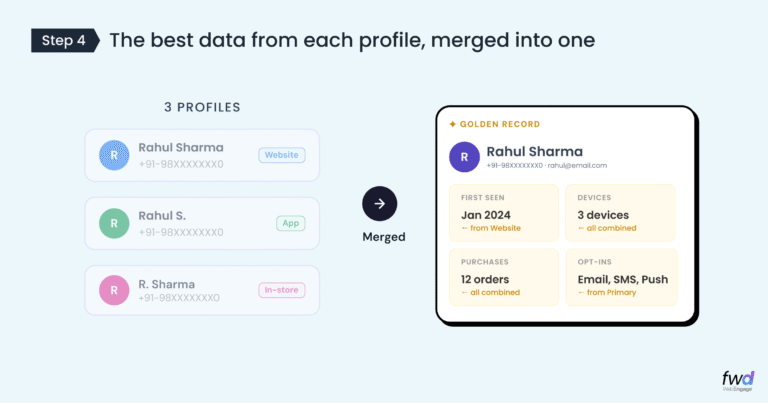The height and width of the screenshot is (403, 768).
Task: Click the 3 PROFILES heading
Action: coord(202,107)
